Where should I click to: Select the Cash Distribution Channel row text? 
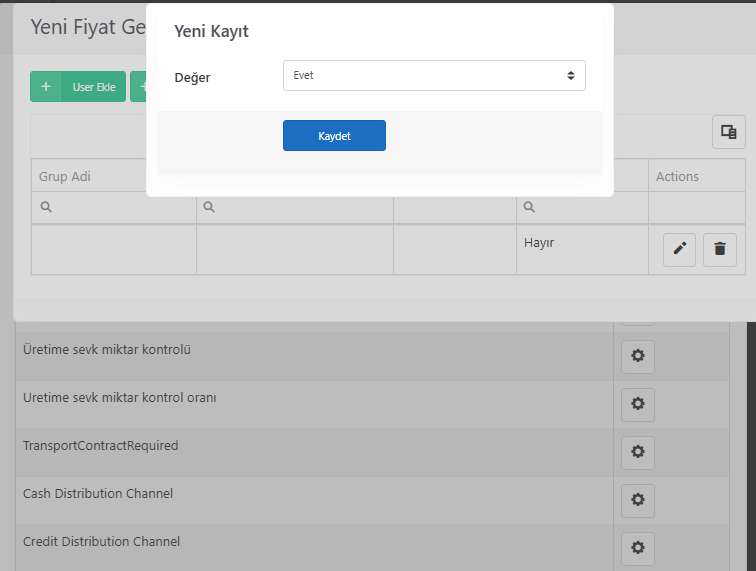point(98,494)
